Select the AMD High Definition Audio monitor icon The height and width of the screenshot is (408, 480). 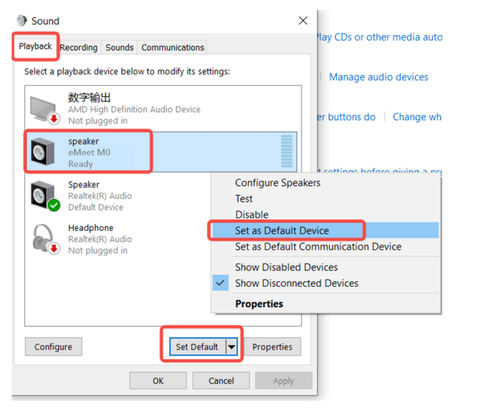(45, 109)
